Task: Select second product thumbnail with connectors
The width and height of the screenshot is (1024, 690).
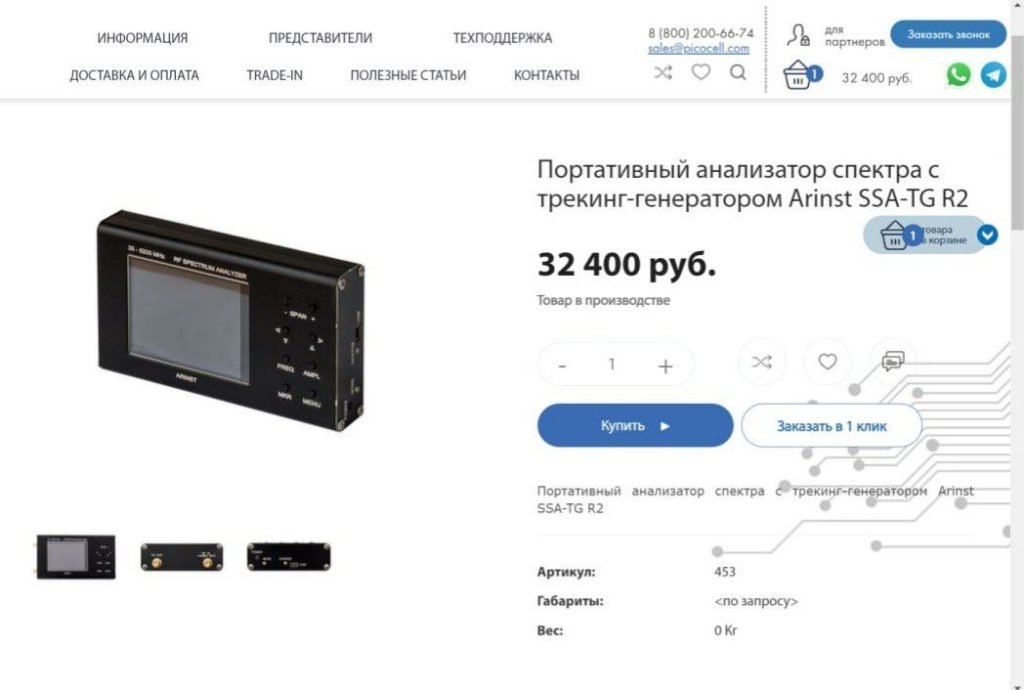Action: (182, 557)
